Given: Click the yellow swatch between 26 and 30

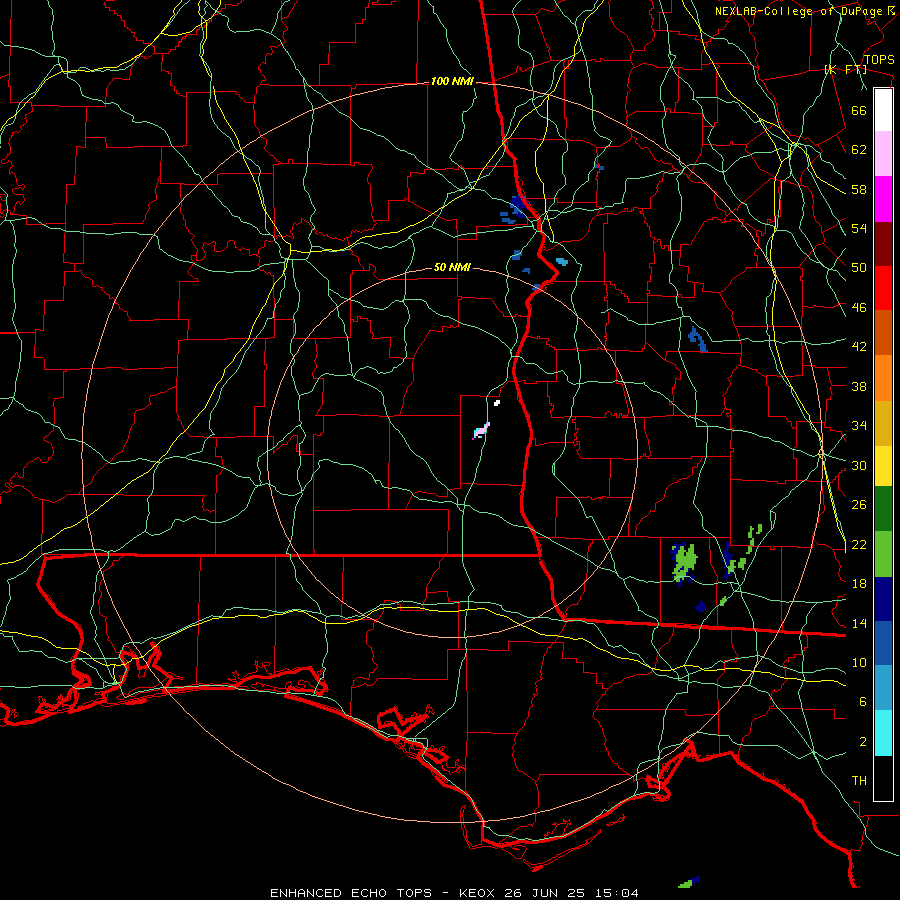Looking at the screenshot, I should tap(883, 465).
